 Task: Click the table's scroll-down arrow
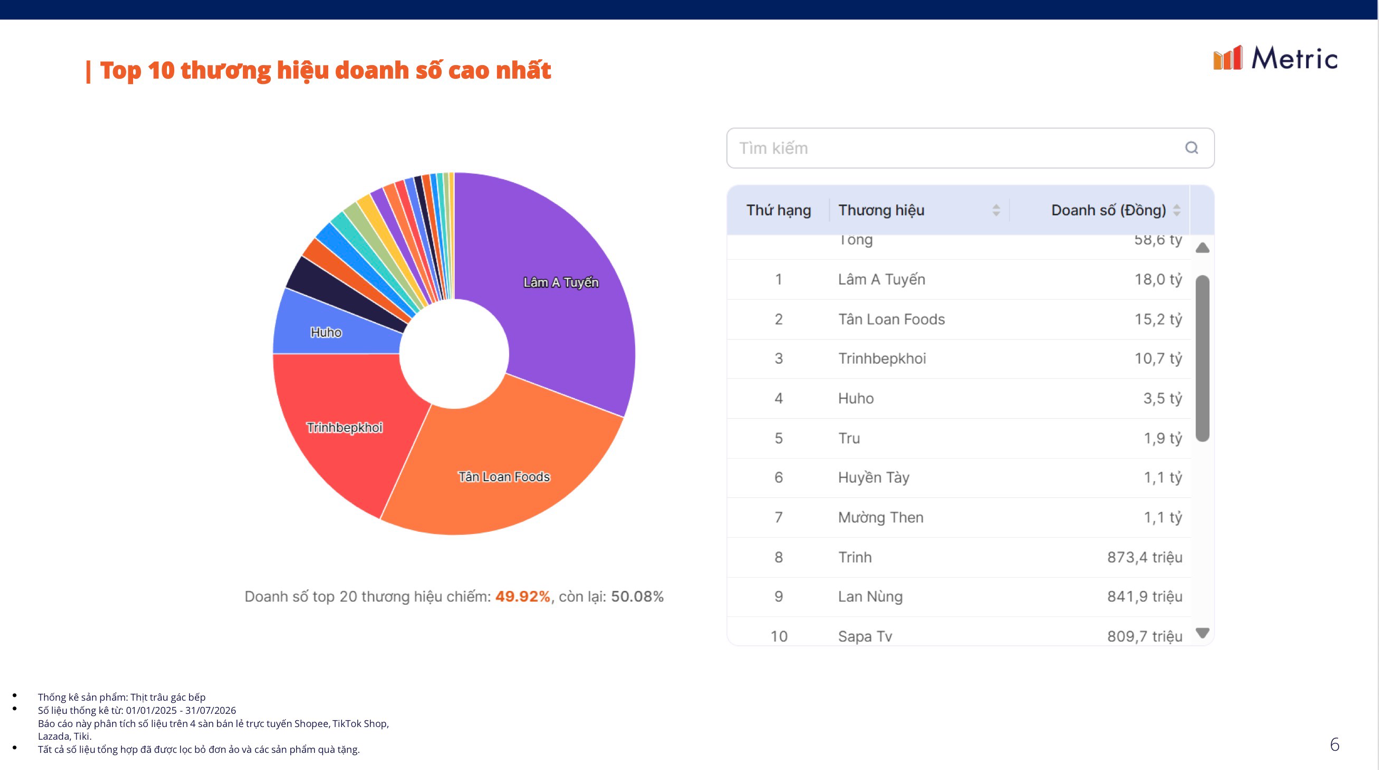pos(1202,633)
